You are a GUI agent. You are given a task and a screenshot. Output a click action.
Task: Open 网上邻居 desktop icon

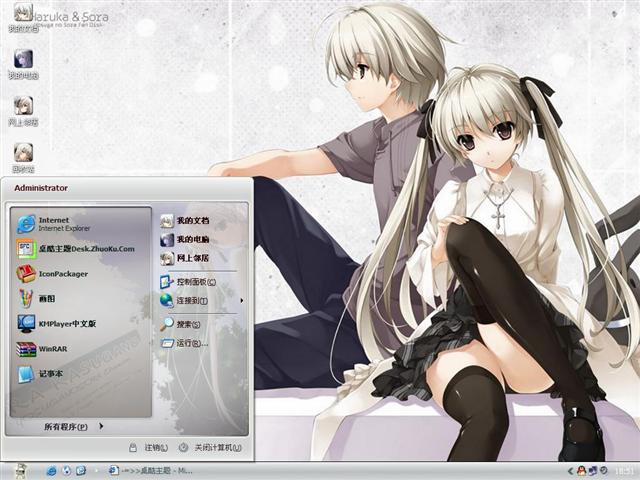point(23,111)
